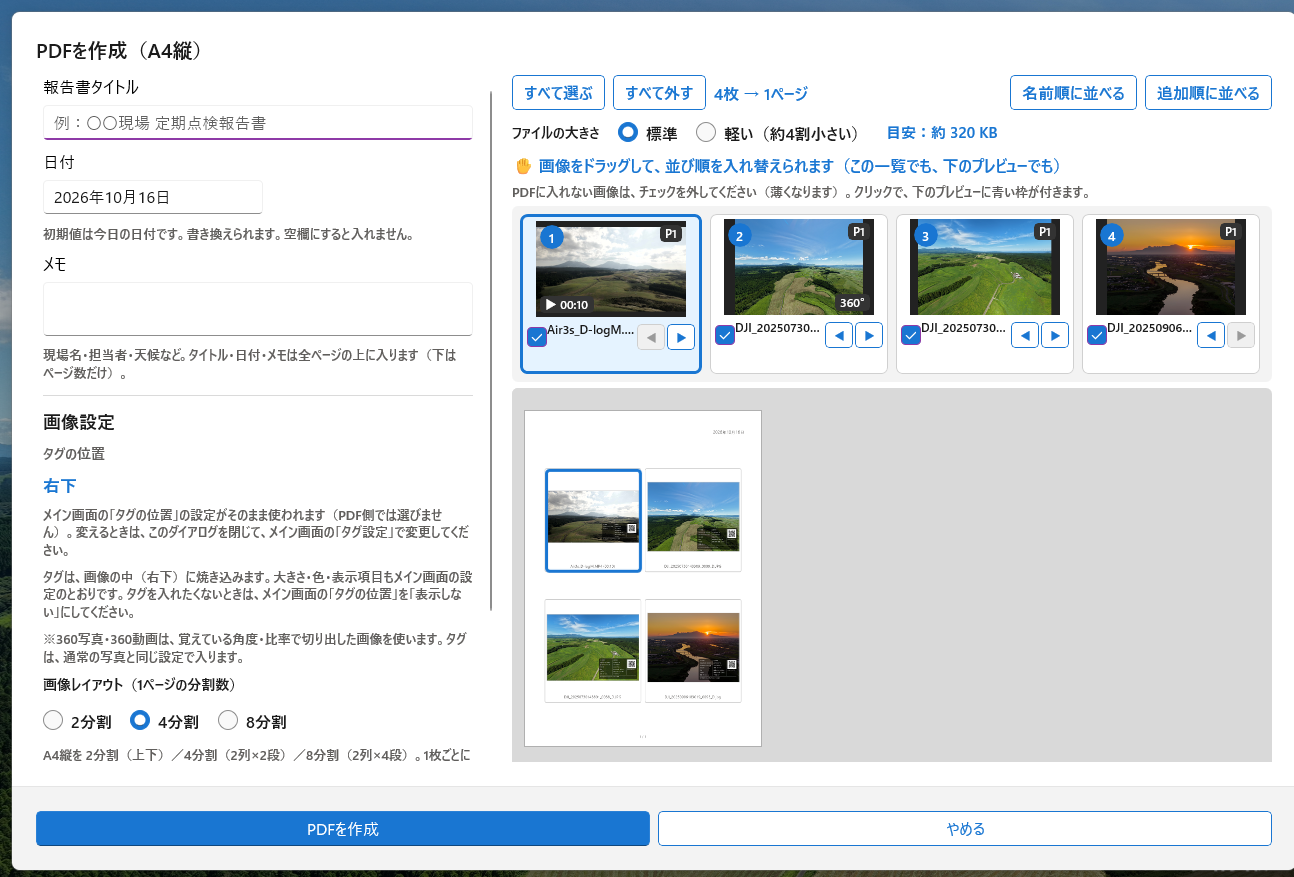
Task: Uncheck the checkbox on image 2 card
Action: (725, 335)
